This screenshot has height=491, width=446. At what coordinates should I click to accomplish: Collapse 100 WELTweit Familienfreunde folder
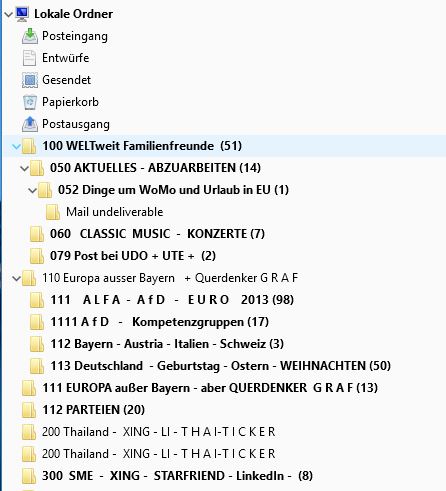(x=16, y=146)
